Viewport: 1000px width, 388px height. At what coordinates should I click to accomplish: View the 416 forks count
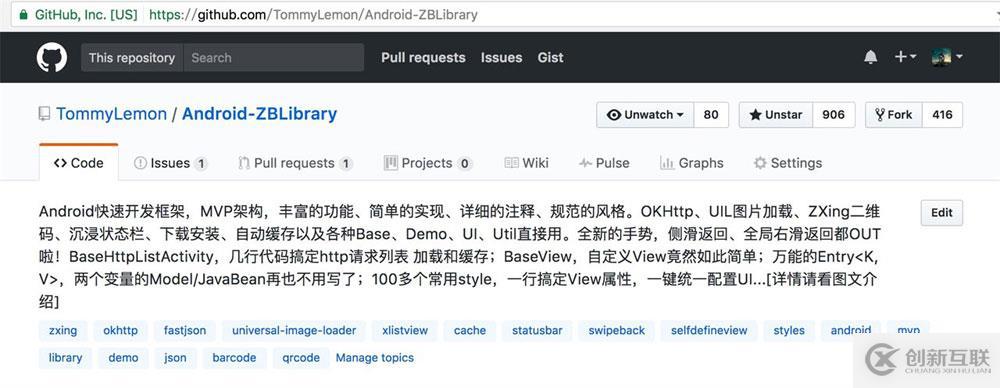click(x=943, y=115)
